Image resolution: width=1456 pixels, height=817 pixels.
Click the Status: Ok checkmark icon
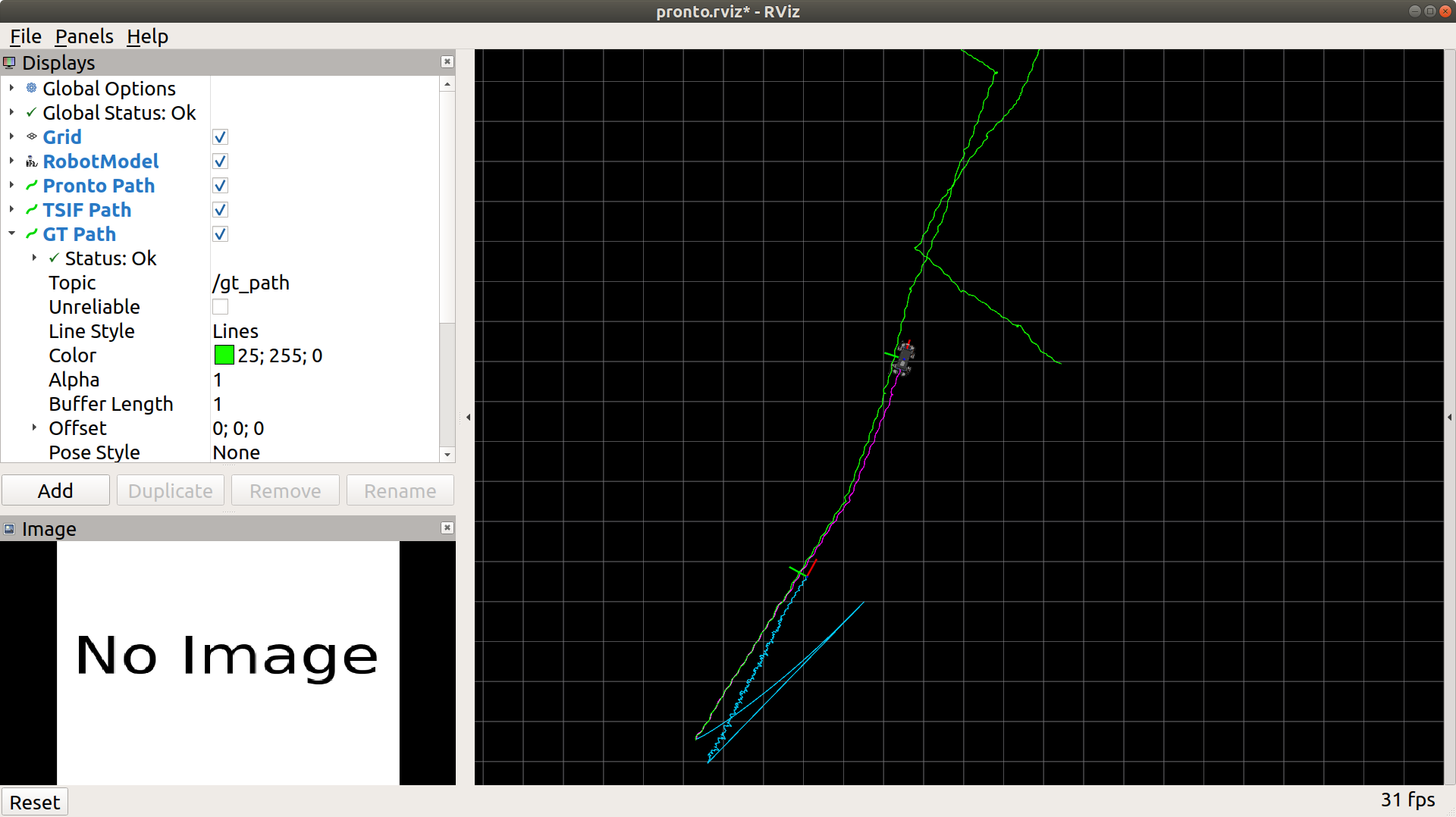tap(54, 258)
